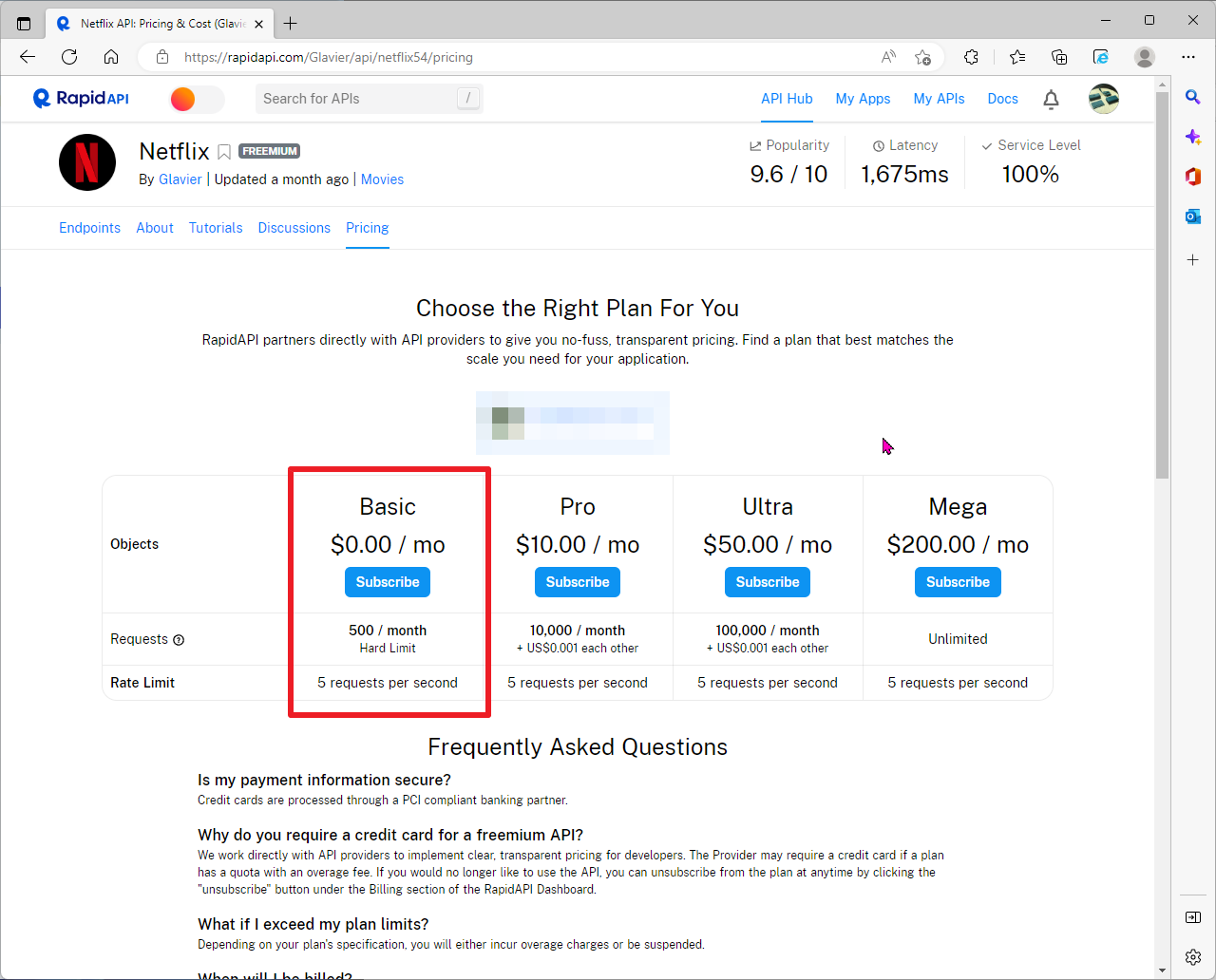The image size is (1216, 980).
Task: Switch to the Tutorials tab
Action: coord(216,228)
